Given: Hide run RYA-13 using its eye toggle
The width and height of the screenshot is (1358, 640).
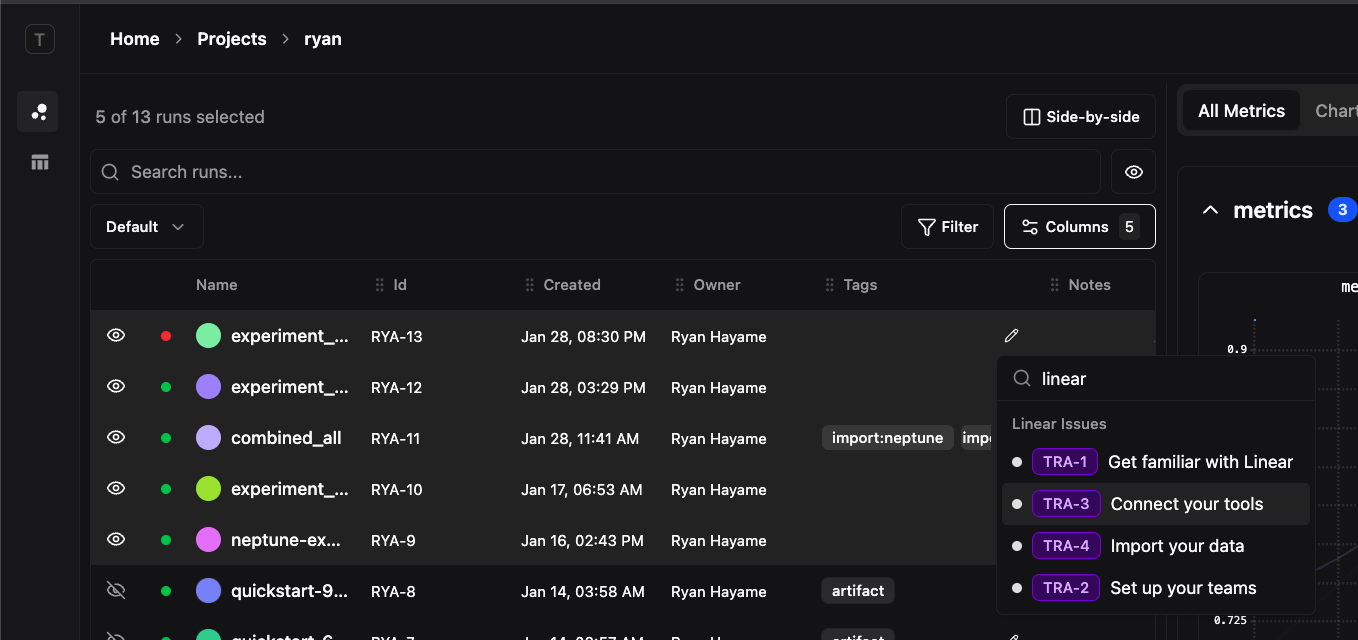Looking at the screenshot, I should pos(115,335).
